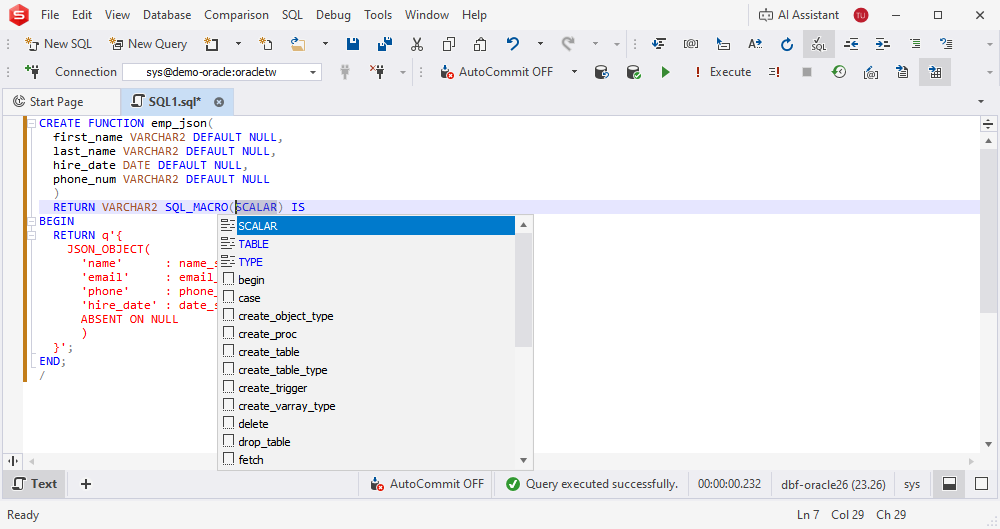Toggle the SQL syntax check button
The height and width of the screenshot is (529, 1000).
[x=819, y=44]
